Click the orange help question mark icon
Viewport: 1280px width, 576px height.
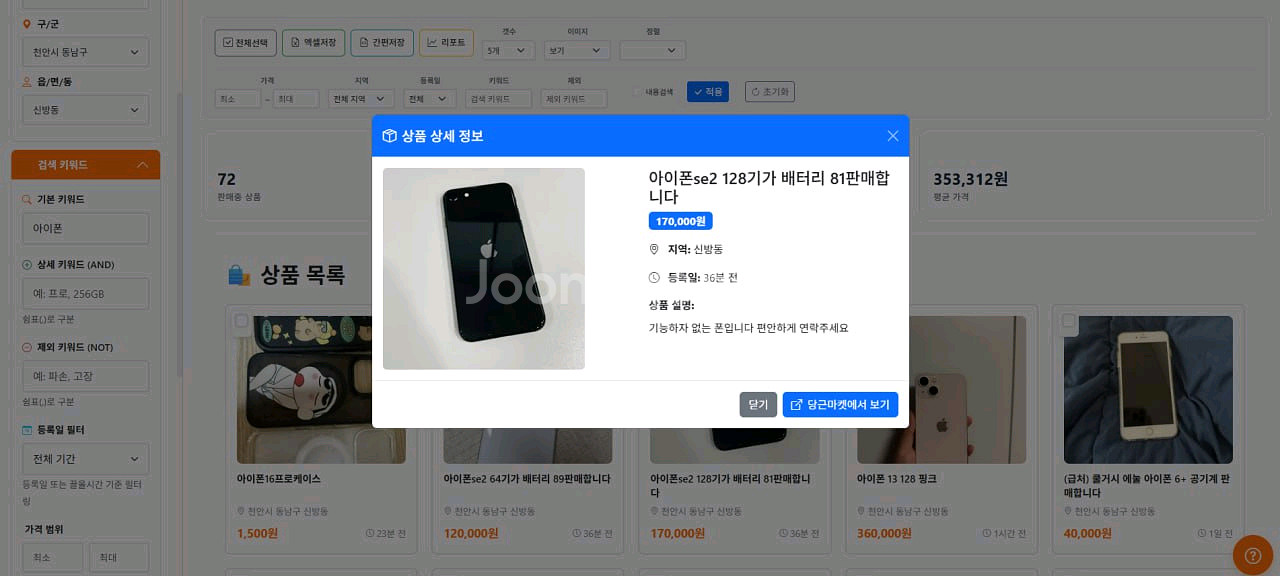coord(1252,555)
